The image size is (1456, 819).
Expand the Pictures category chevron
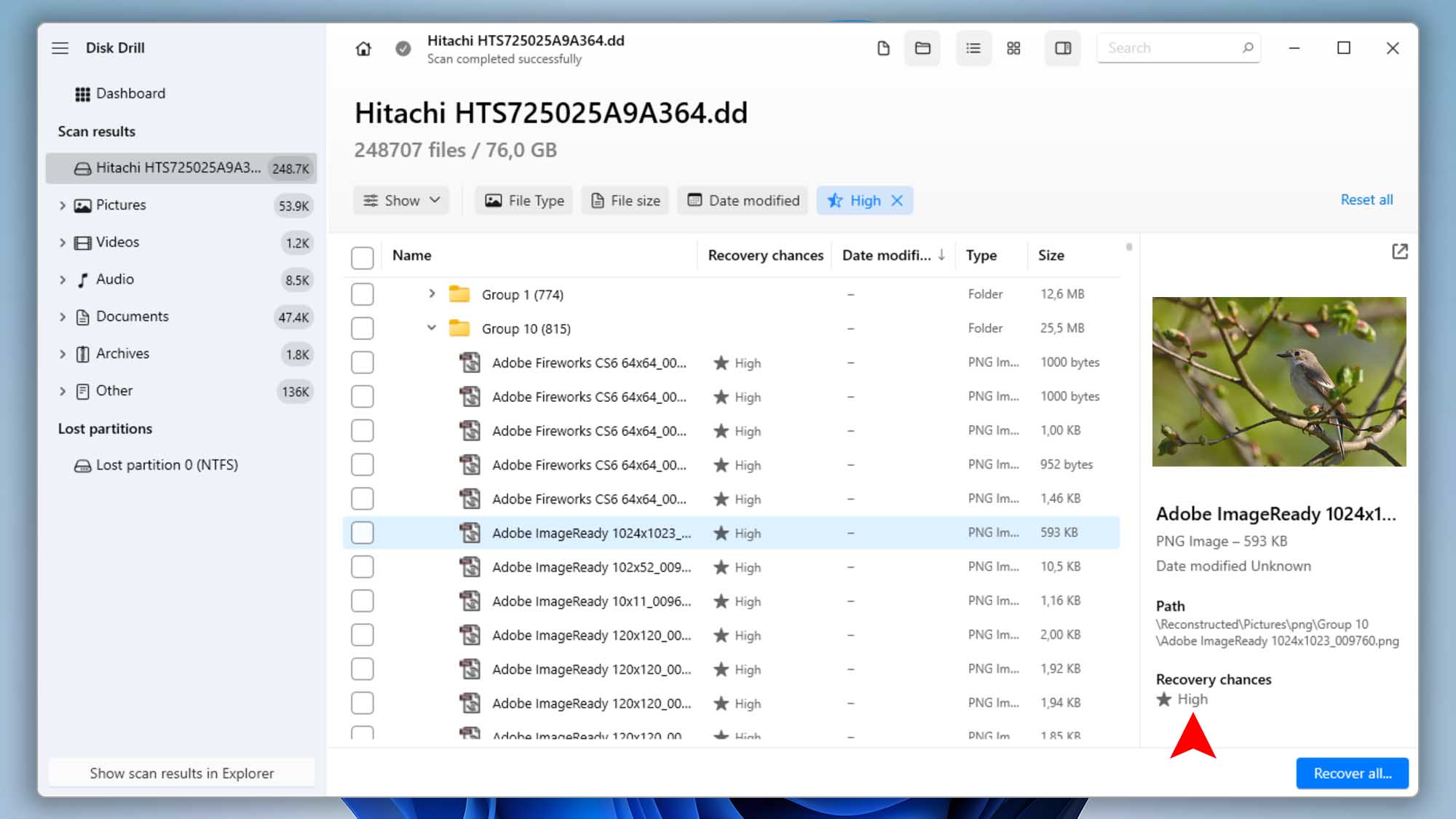63,205
